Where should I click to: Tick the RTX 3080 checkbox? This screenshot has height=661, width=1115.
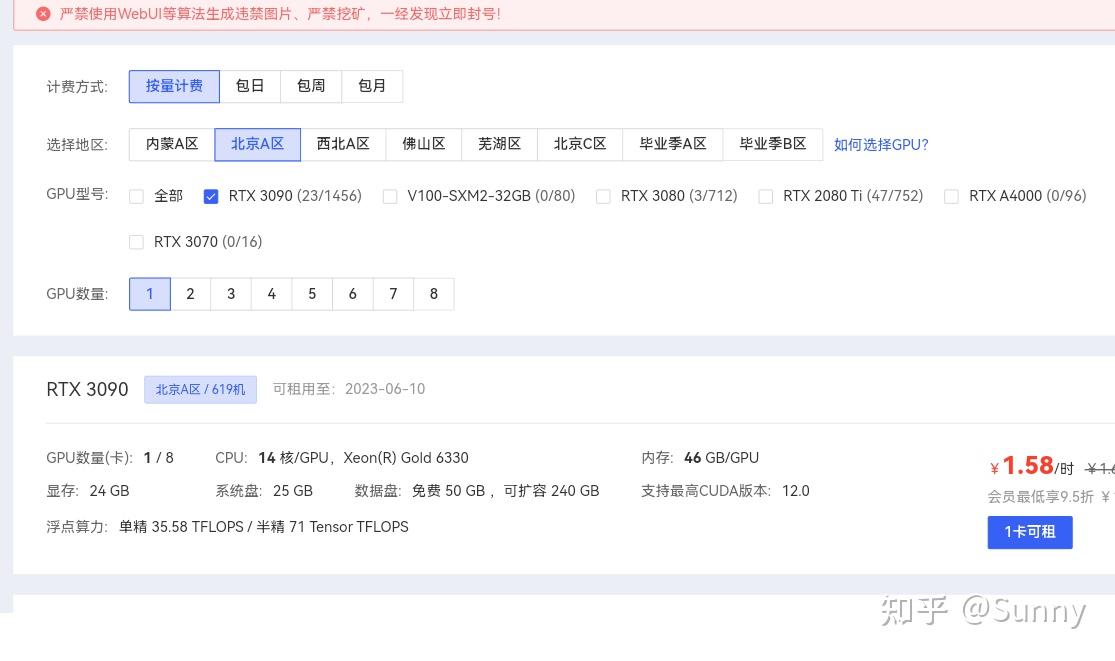point(603,197)
